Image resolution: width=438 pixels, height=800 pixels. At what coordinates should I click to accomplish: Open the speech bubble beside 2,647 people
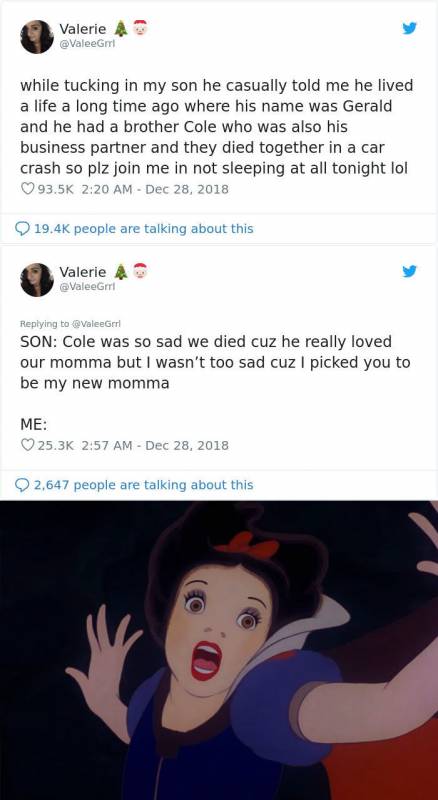(x=23, y=485)
